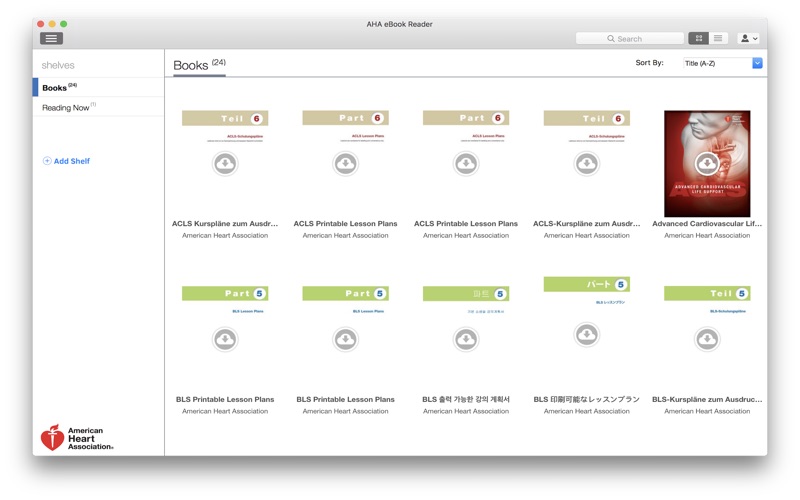Click the blue Sort By dropdown arrow
The height and width of the screenshot is (500, 800).
[757, 63]
